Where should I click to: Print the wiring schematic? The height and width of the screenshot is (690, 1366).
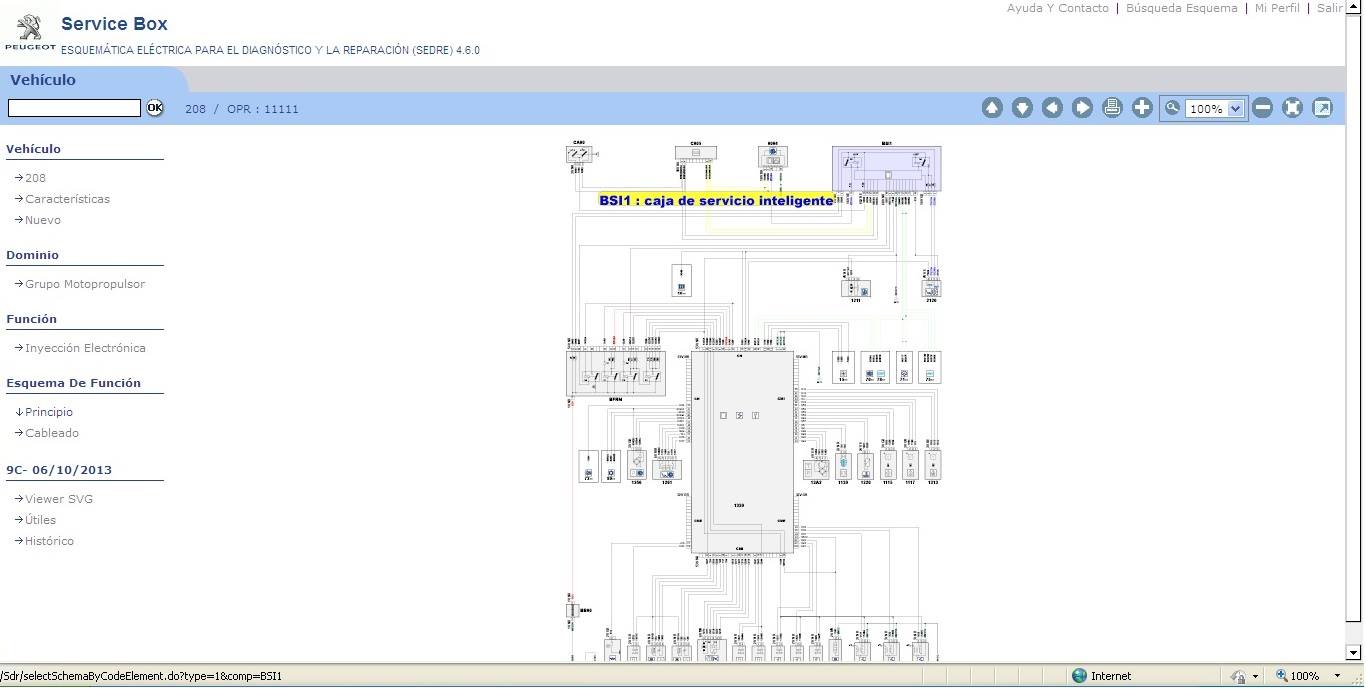(1112, 108)
